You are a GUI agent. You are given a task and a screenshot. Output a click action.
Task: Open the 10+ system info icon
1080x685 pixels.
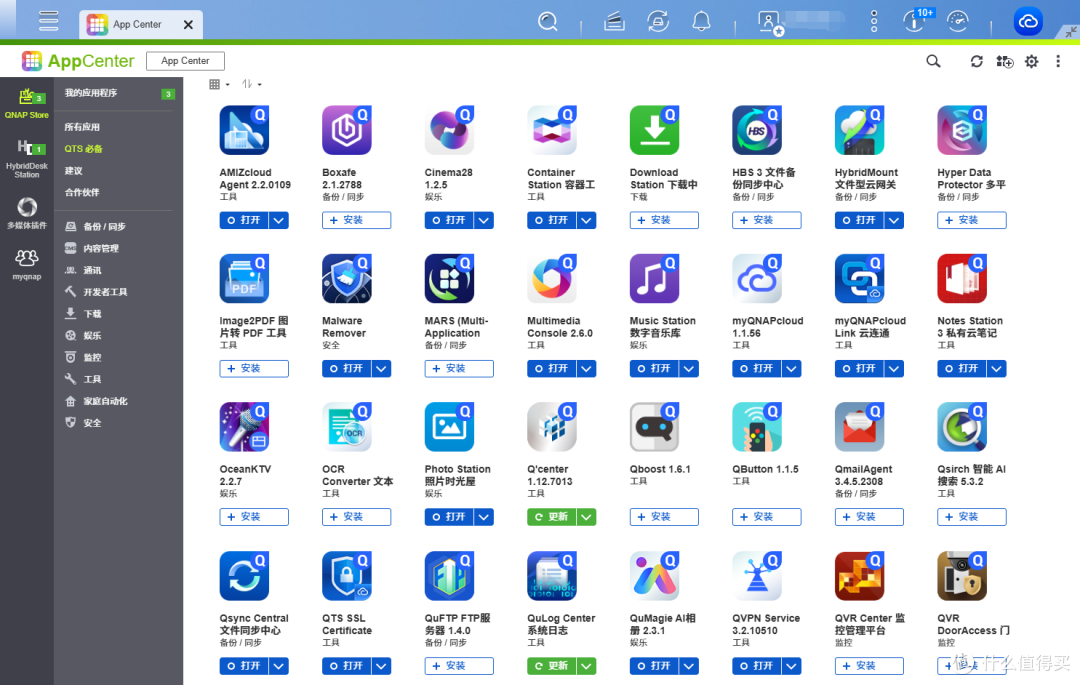click(917, 20)
